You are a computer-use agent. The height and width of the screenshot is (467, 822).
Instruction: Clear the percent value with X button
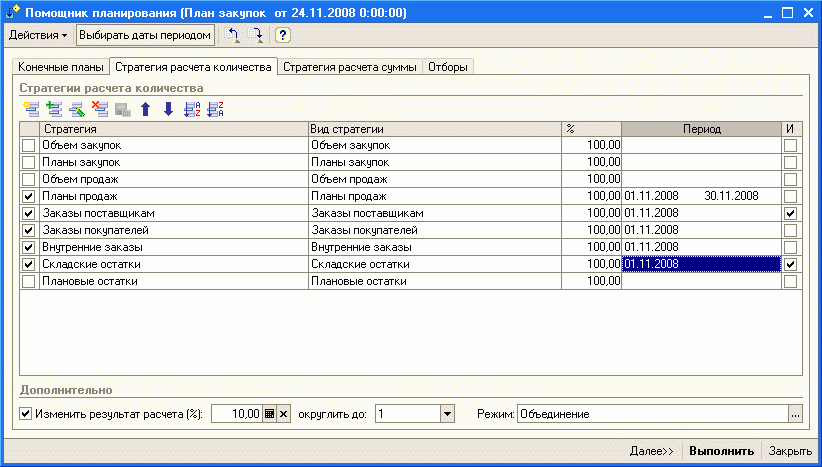coord(284,414)
